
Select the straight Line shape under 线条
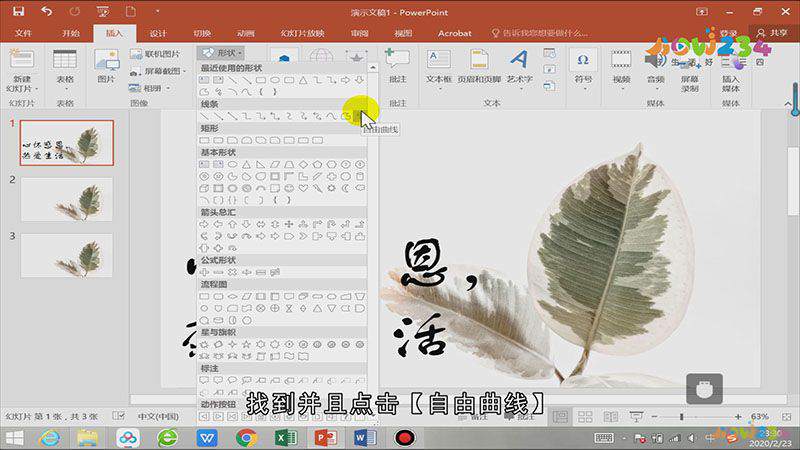tap(204, 116)
